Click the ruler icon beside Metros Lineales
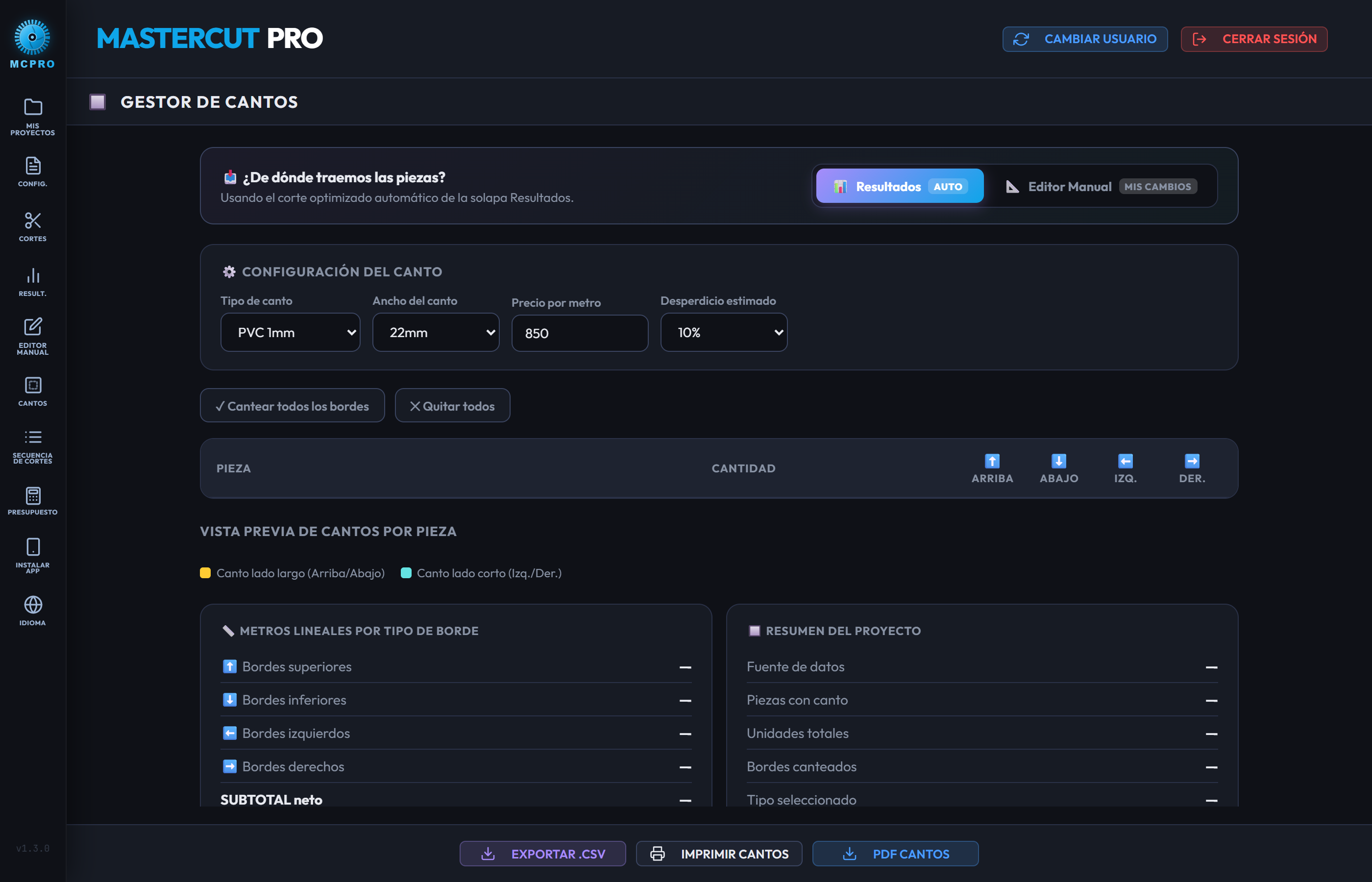 click(x=228, y=631)
